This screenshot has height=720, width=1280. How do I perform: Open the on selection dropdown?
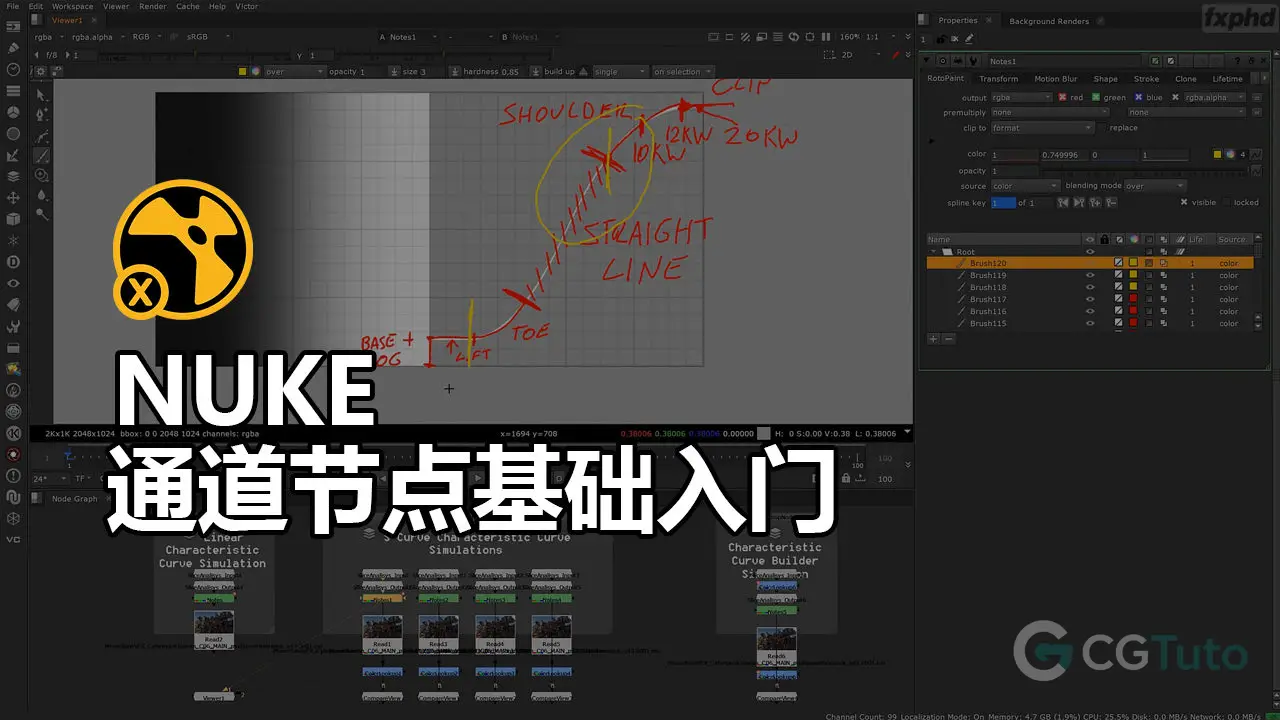[683, 72]
